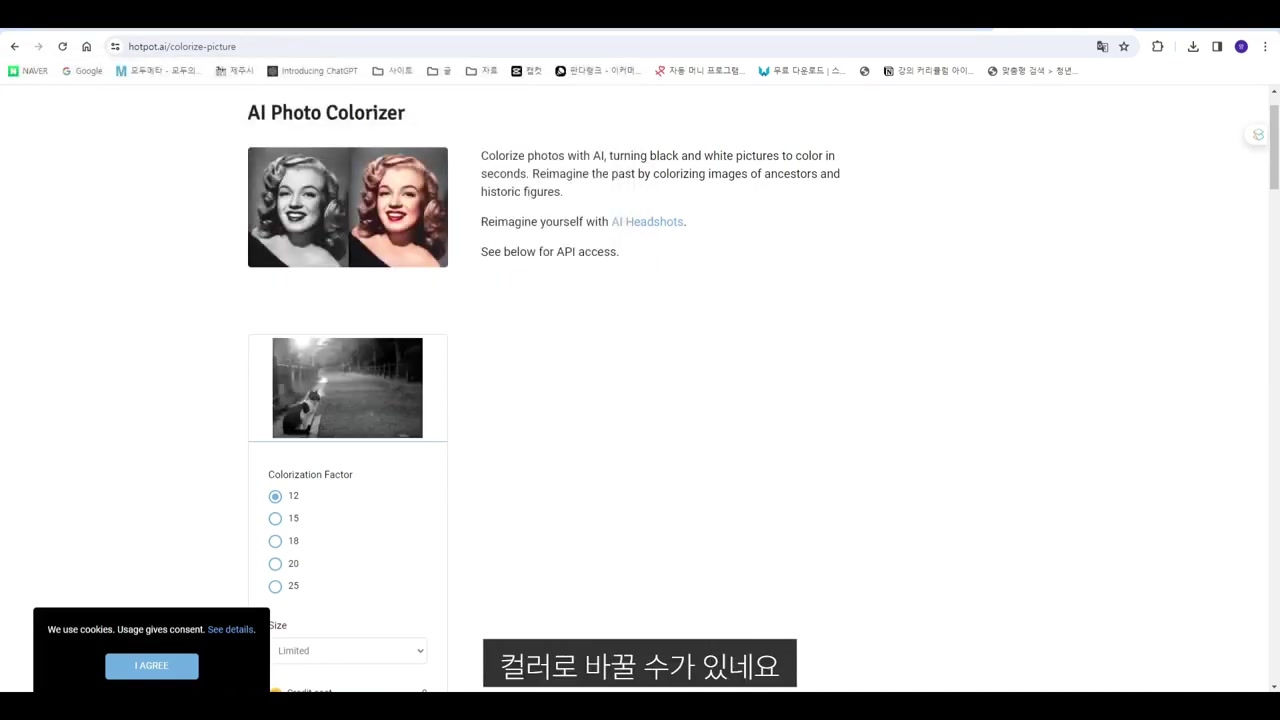Click the AI Headshots link

647,222
